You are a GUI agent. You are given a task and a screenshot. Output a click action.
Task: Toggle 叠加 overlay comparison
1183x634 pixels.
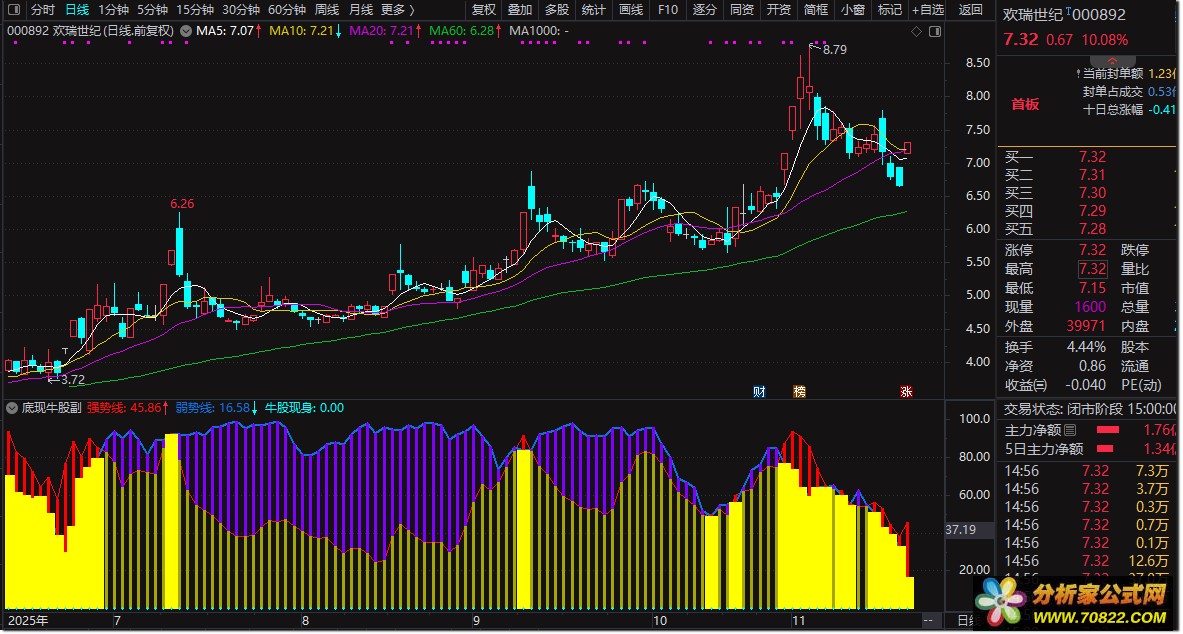520,10
